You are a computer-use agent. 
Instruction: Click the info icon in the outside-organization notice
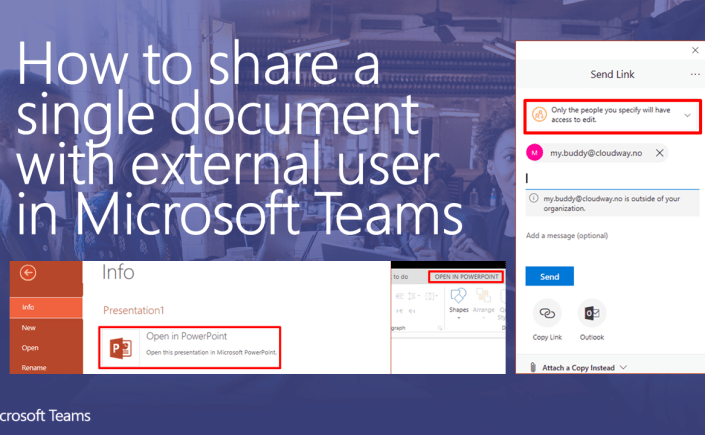tap(533, 200)
